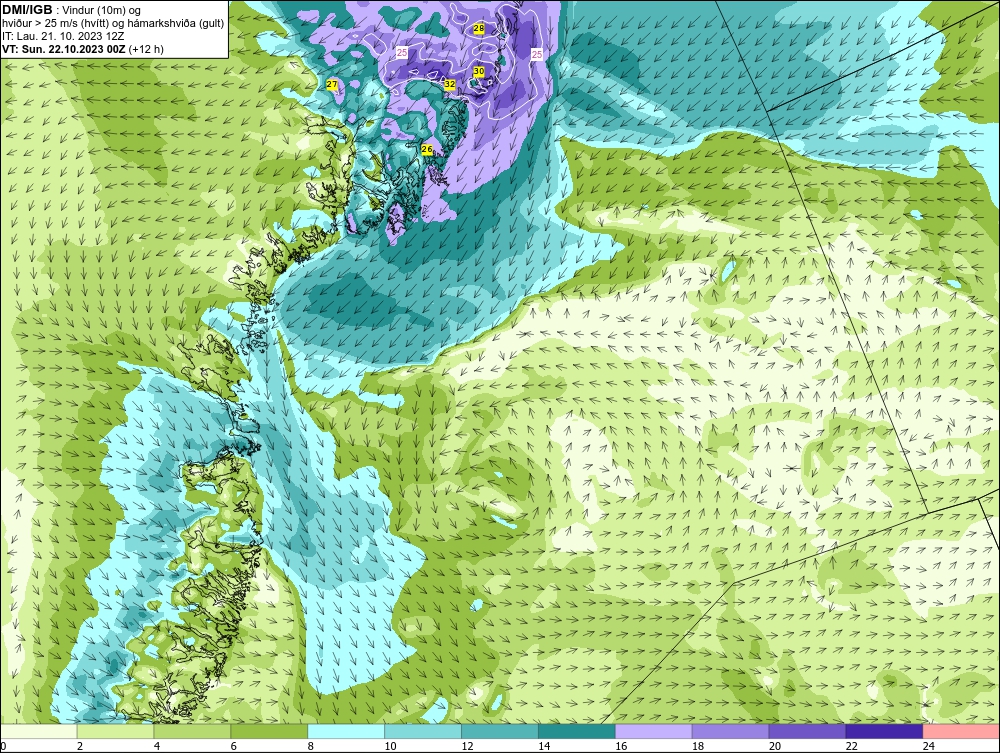The width and height of the screenshot is (1000, 753).
Task: Click the legend value 6
Action: pyautogui.click(x=233, y=746)
